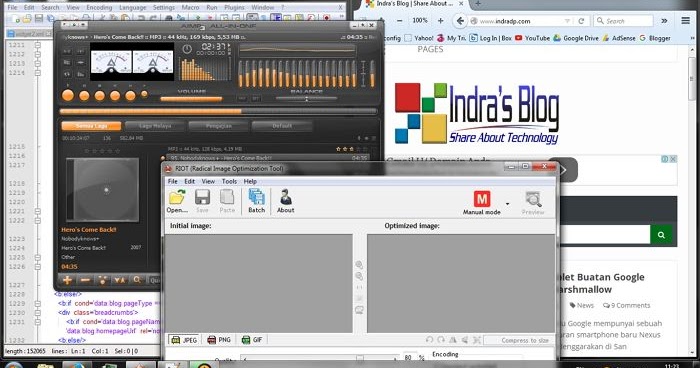Viewport: 700px width, 368px height.
Task: Open the Tools menu in RIOT
Action: pyautogui.click(x=229, y=181)
